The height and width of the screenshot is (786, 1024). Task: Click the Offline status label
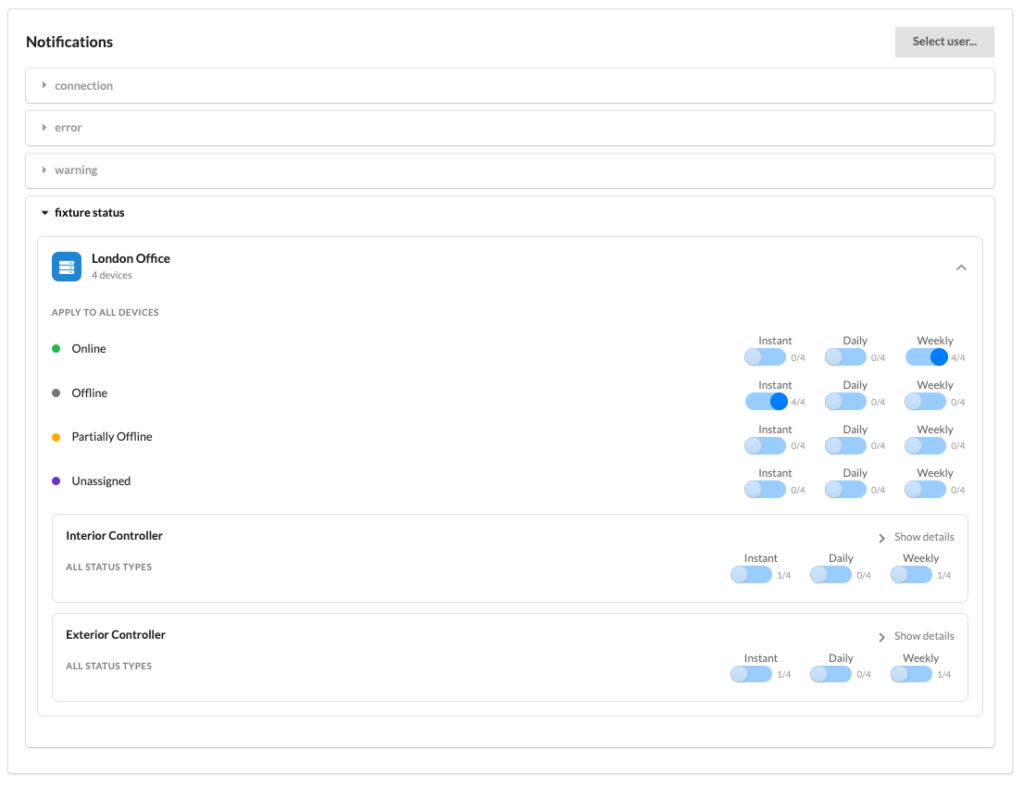[89, 393]
